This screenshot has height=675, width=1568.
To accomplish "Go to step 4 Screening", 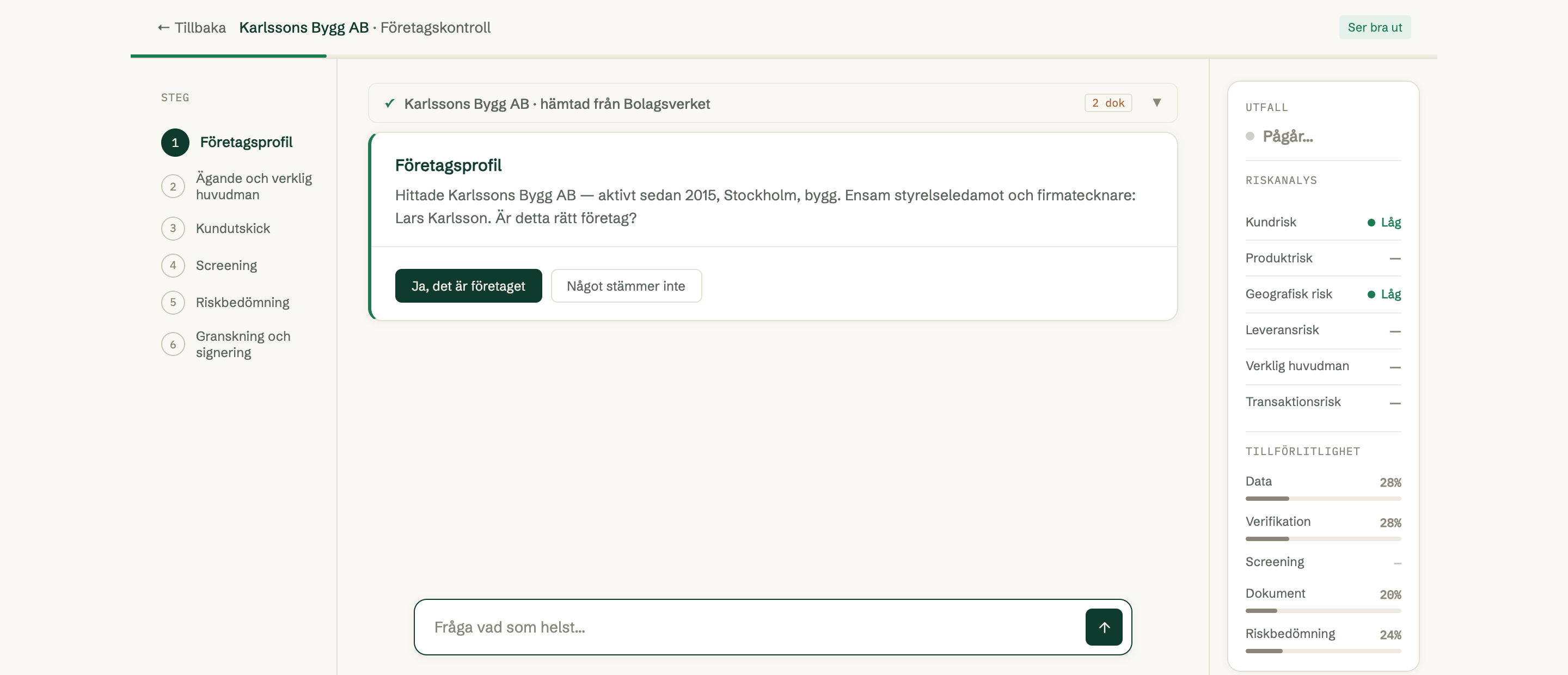I will pyautogui.click(x=209, y=266).
